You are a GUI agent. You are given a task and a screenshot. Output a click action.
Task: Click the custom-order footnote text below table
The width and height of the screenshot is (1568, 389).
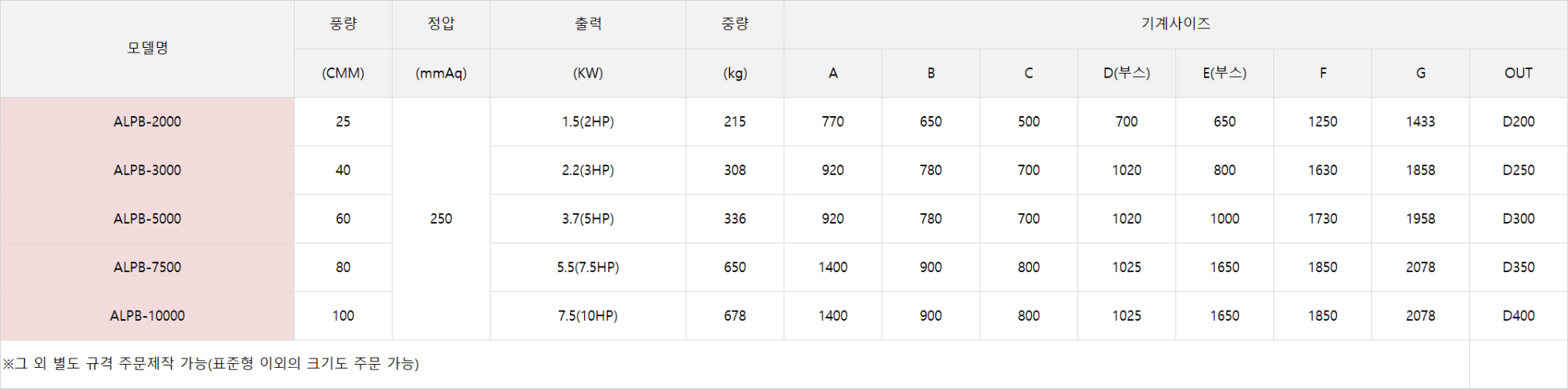212,364
